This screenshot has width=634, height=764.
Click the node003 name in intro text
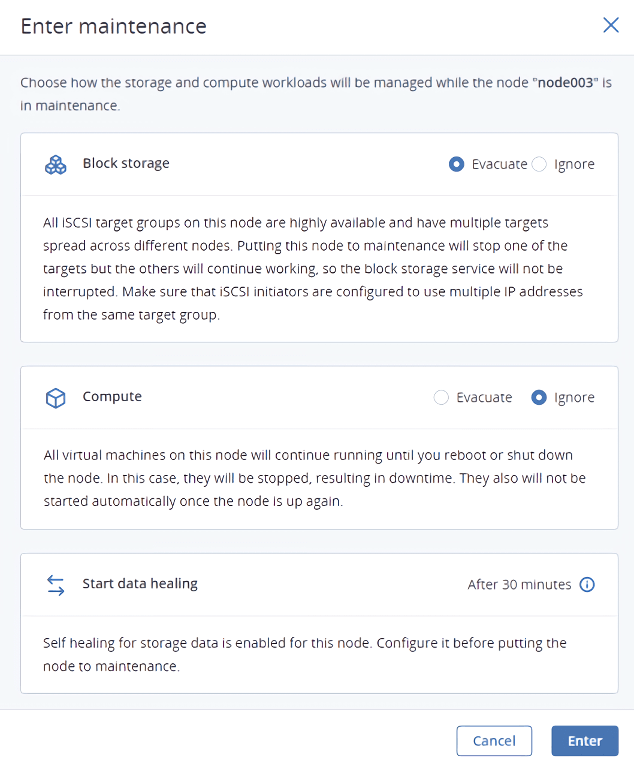coord(565,81)
